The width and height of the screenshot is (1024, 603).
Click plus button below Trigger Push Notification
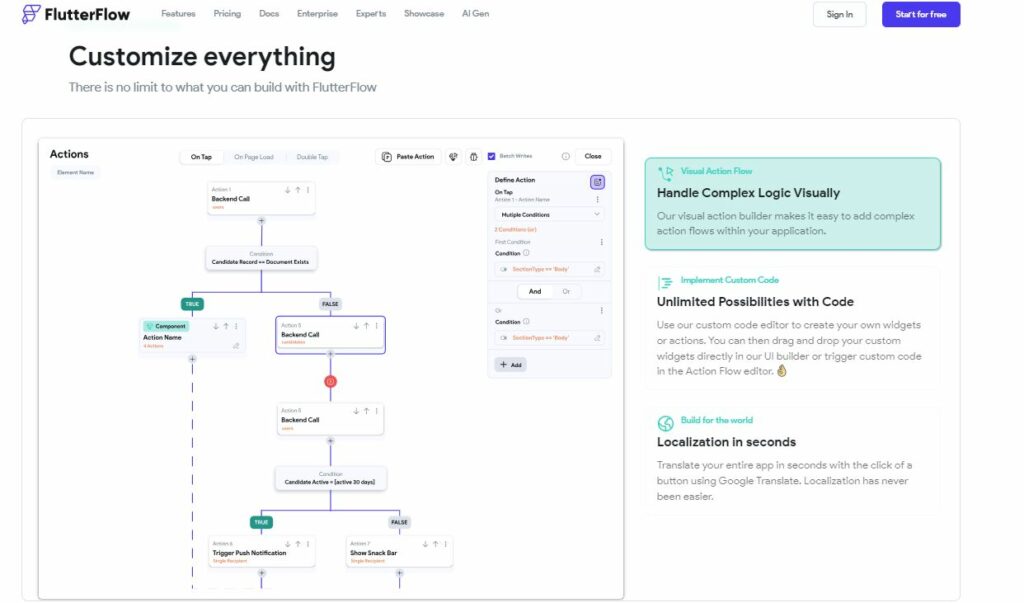tap(261, 573)
